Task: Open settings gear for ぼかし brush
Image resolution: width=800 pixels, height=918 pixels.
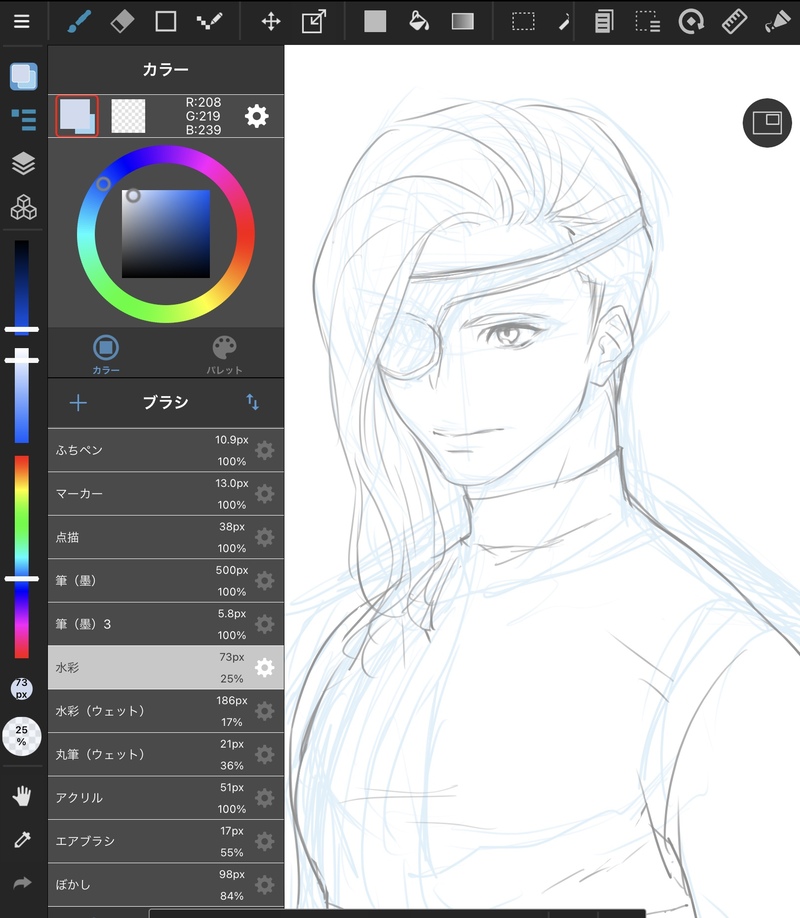Action: point(265,885)
